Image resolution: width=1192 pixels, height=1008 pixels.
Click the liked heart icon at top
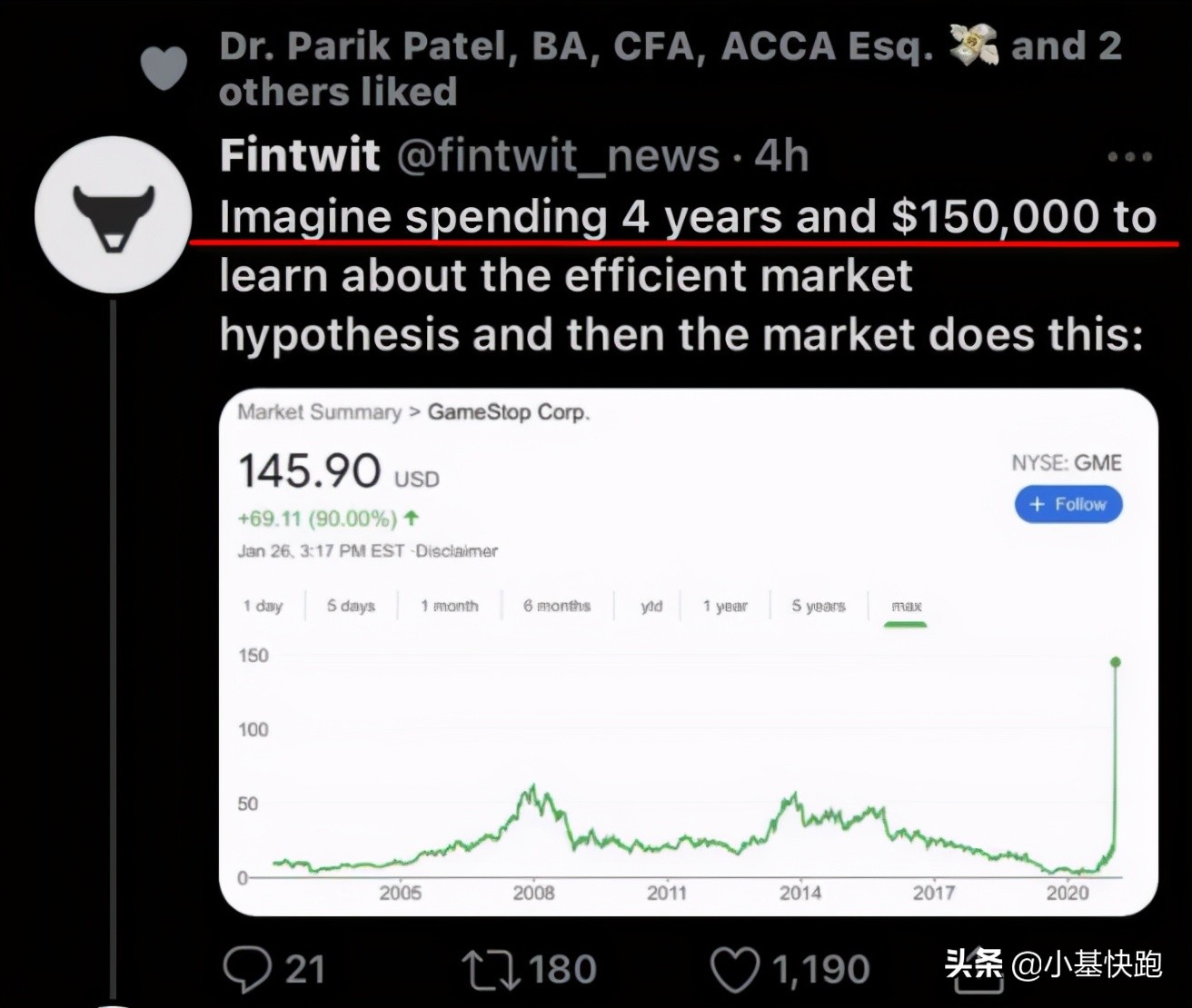point(164,69)
